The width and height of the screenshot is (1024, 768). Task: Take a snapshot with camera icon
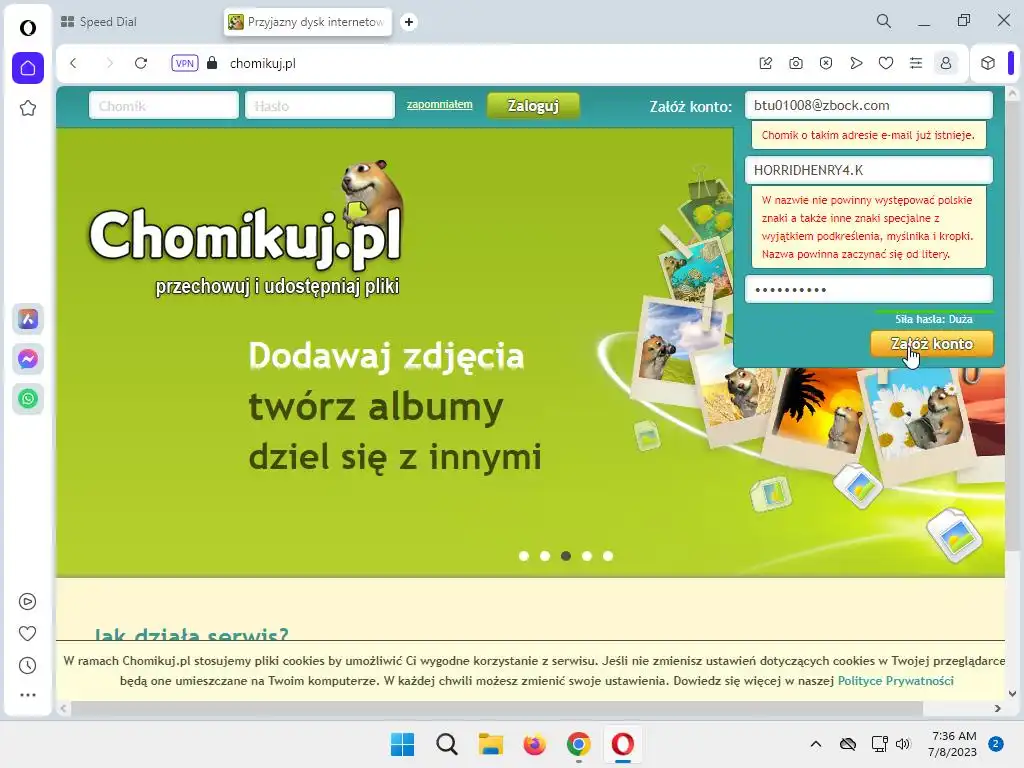[796, 63]
